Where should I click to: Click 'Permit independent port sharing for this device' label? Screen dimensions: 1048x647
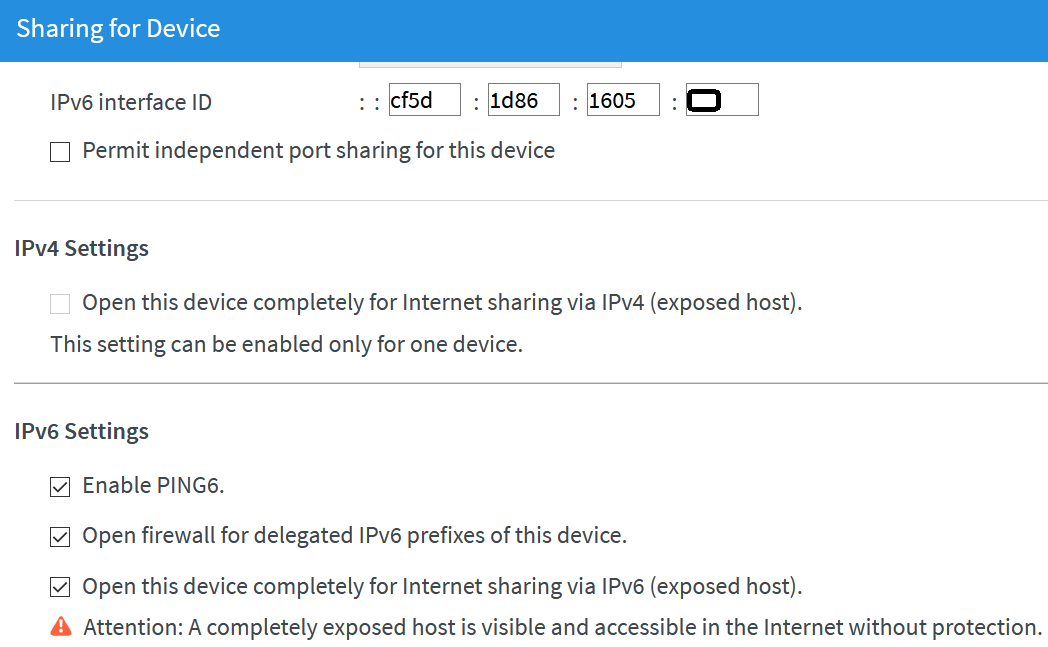[x=319, y=150]
